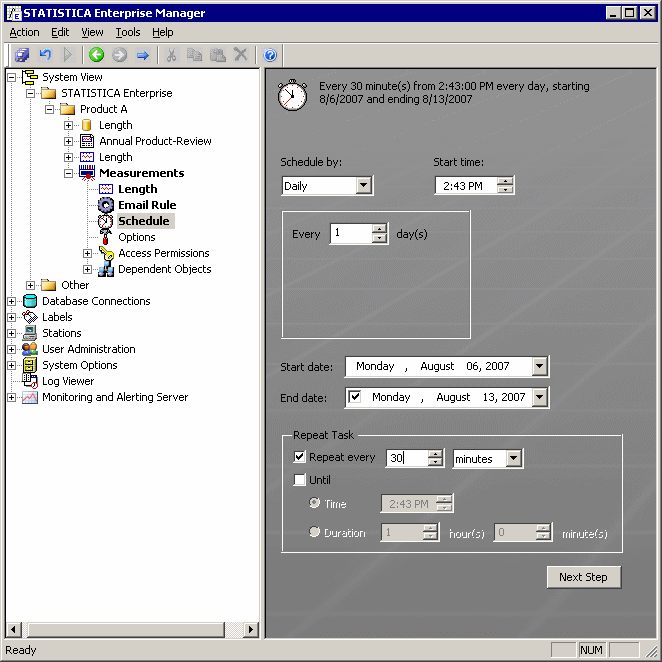Click in the Every day(s) number field
Image resolution: width=662 pixels, height=662 pixels.
click(x=352, y=233)
